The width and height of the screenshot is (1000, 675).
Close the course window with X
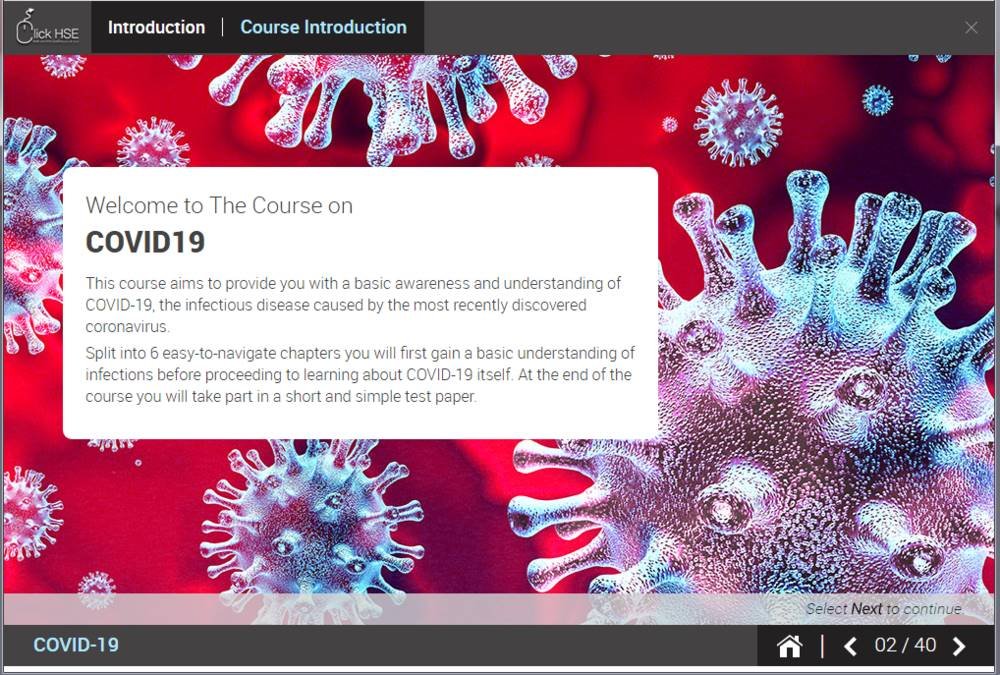(x=971, y=27)
